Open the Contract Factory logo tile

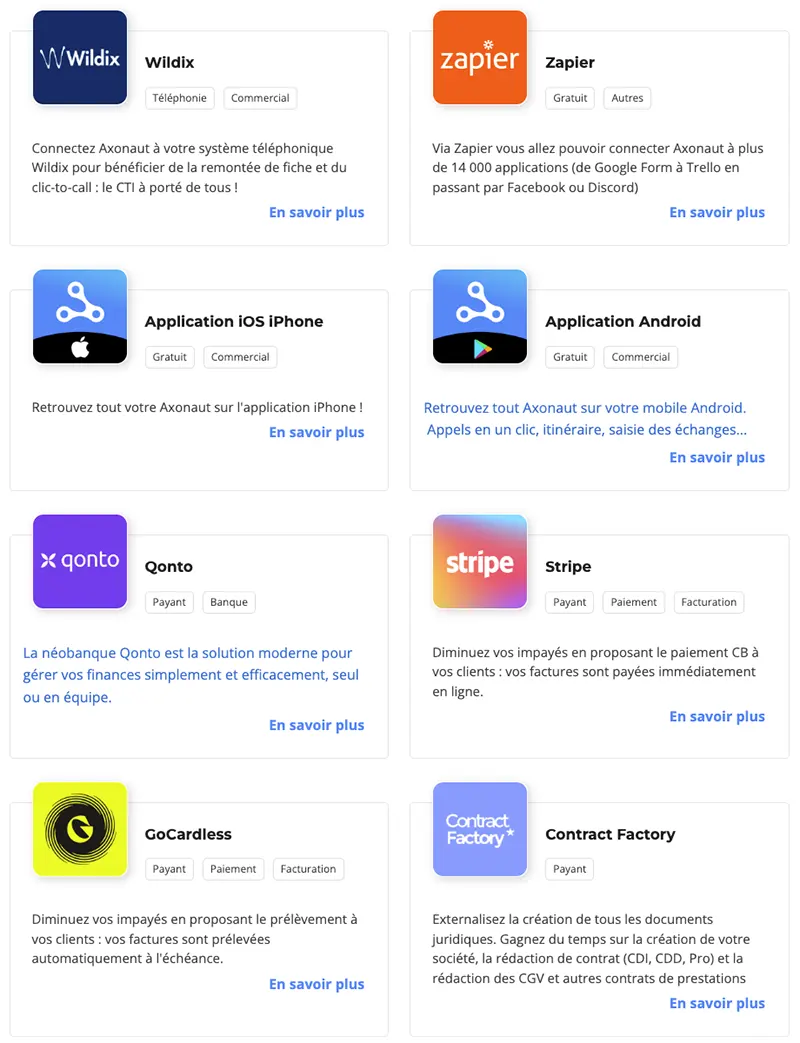[x=479, y=829]
